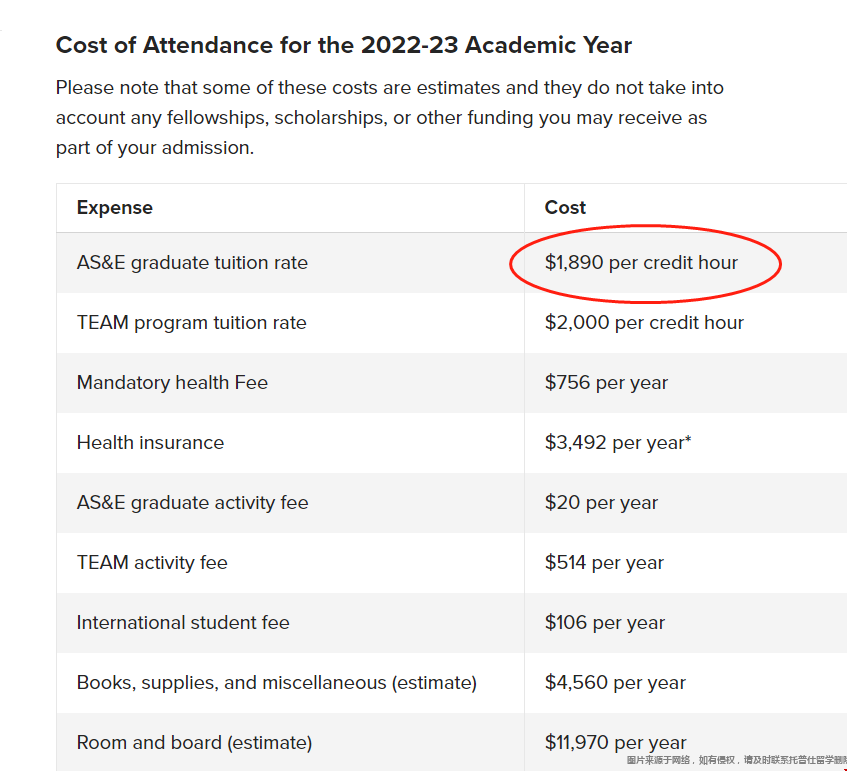Select the $106 per year cell
This screenshot has height=771, width=847.
[x=604, y=622]
